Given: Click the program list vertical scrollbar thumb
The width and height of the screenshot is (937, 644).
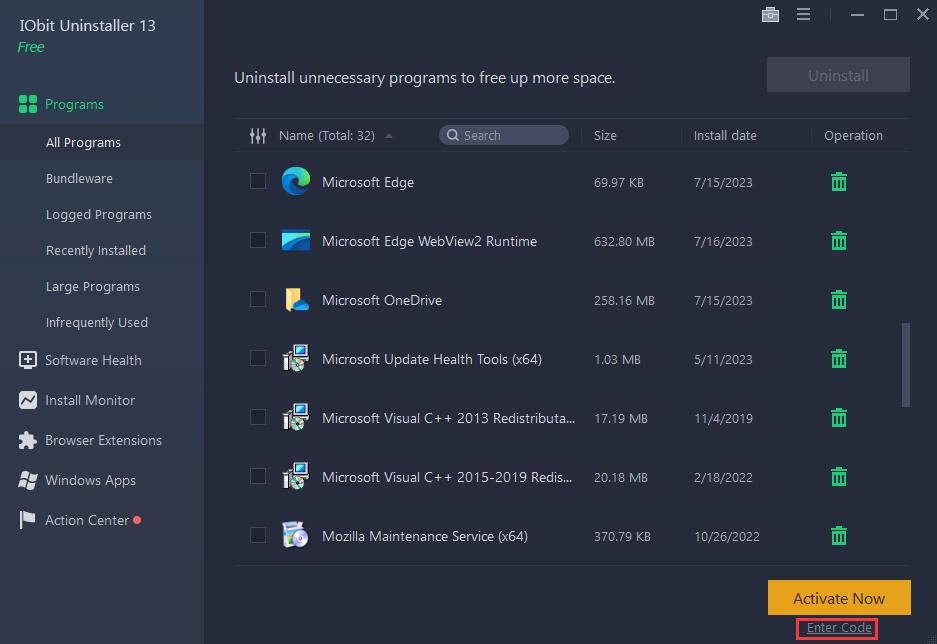Looking at the screenshot, I should pyautogui.click(x=906, y=365).
